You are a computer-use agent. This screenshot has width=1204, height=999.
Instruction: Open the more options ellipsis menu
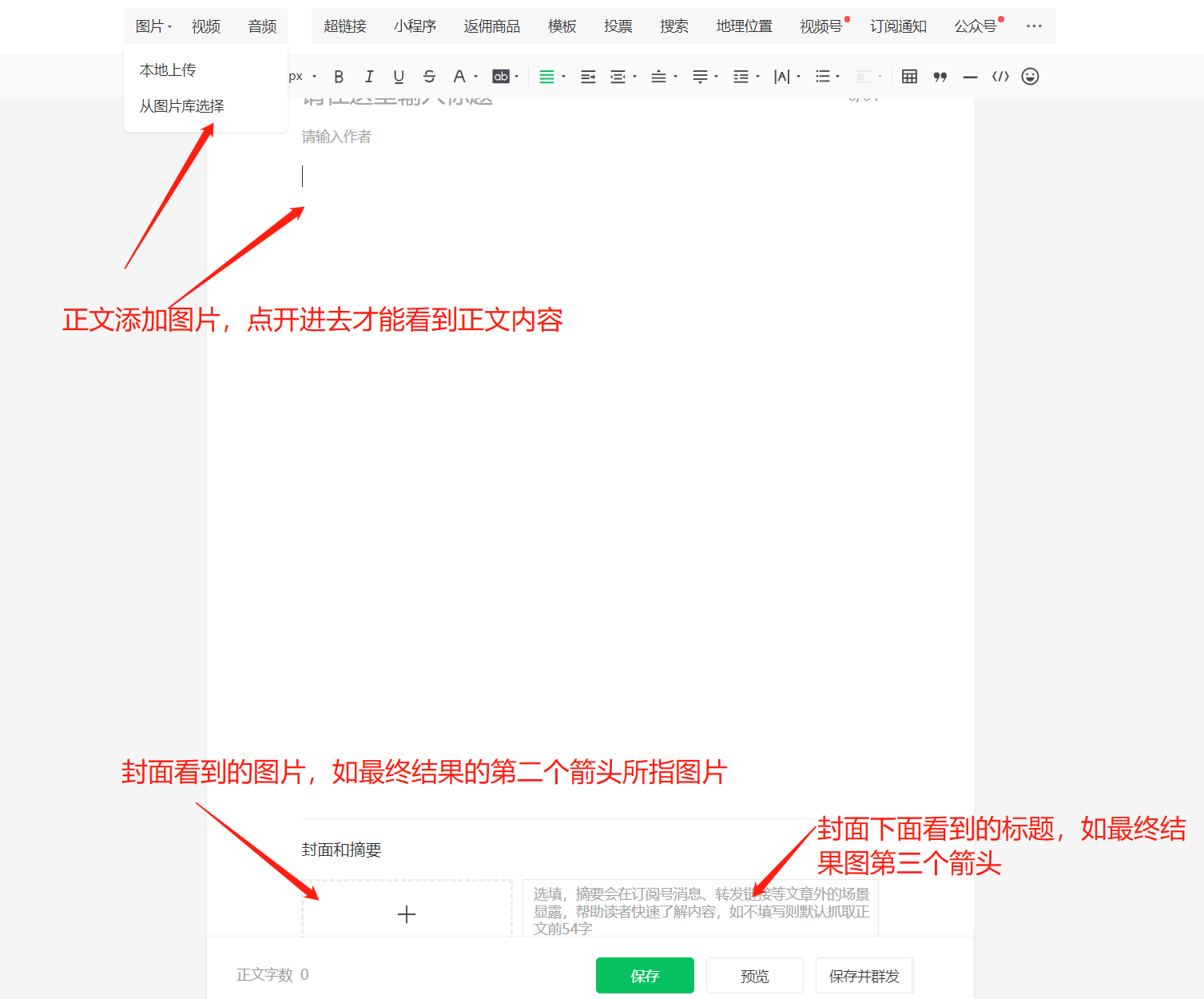[1034, 26]
